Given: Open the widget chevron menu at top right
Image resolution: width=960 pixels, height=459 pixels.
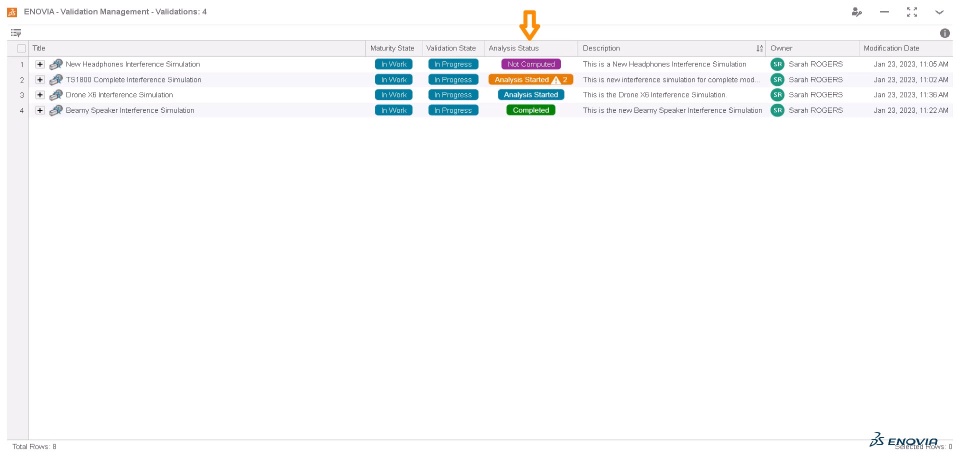Looking at the screenshot, I should click(939, 12).
